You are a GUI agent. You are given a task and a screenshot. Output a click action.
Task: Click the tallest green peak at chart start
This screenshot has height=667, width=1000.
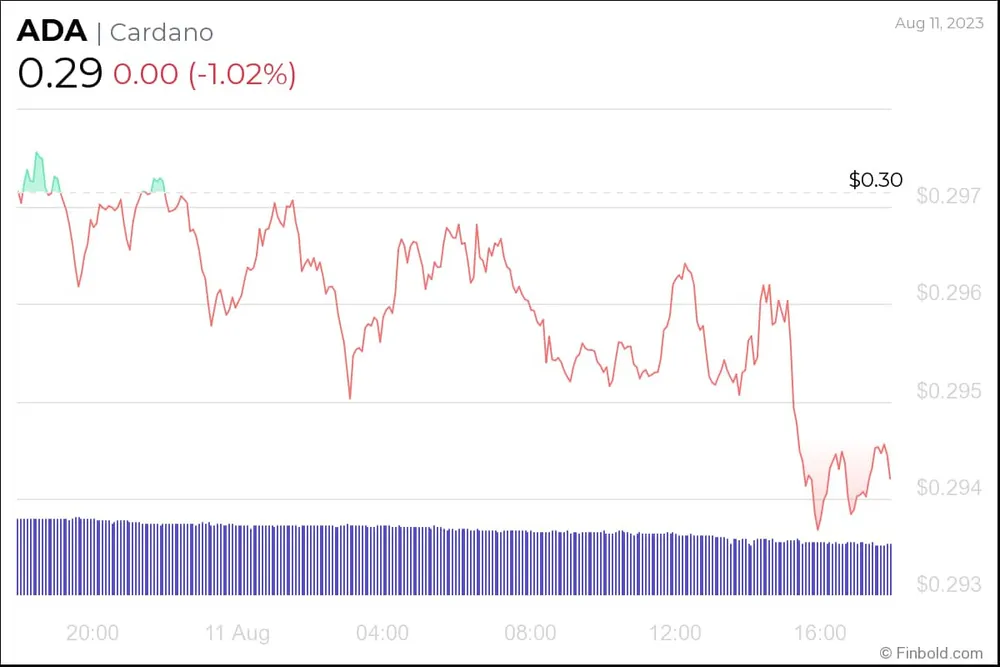tap(37, 170)
